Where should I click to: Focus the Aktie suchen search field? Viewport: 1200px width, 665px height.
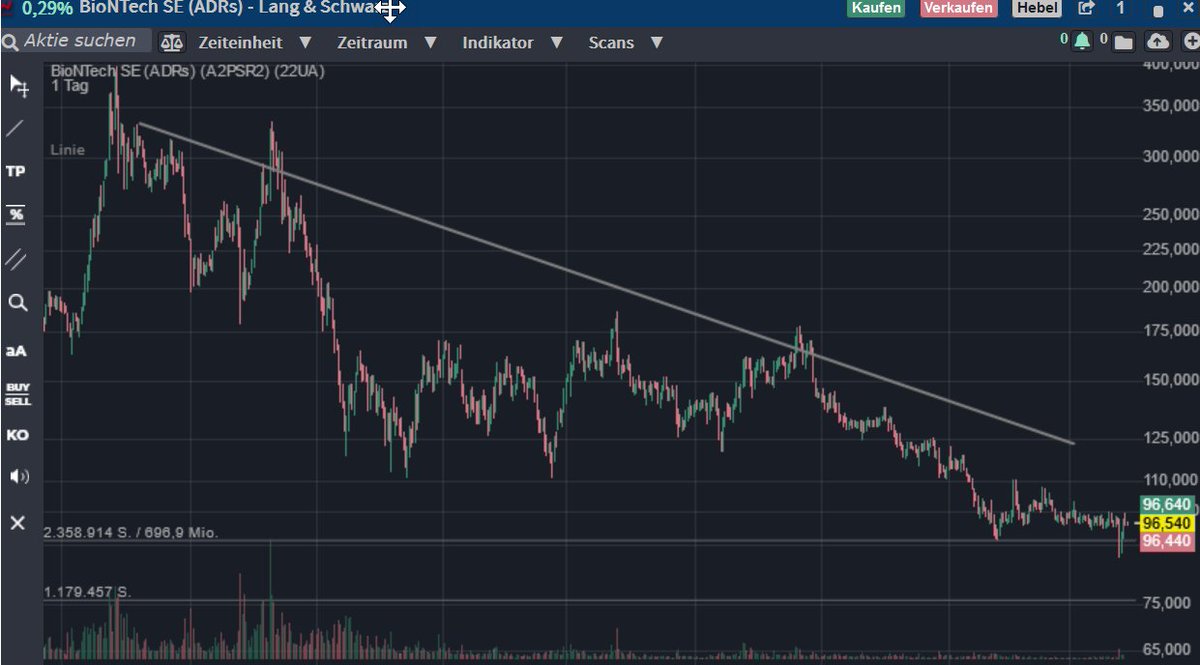85,41
